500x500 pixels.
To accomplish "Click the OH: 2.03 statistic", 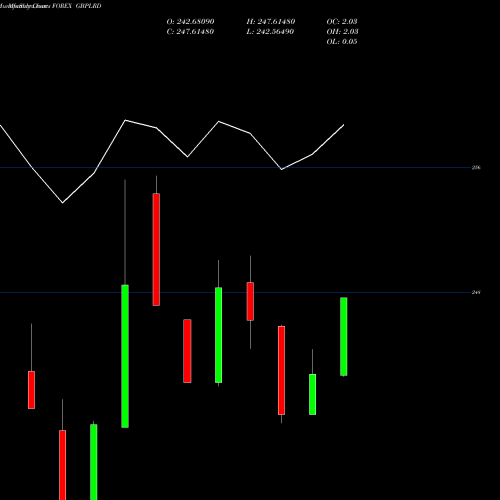I will [x=342, y=32].
